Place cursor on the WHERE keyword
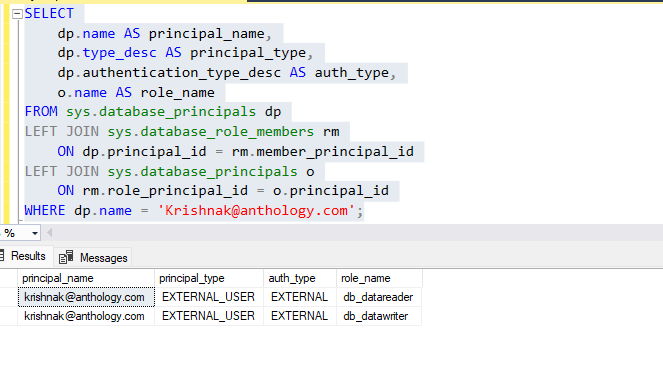Image resolution: width=663 pixels, height=367 pixels. click(45, 211)
